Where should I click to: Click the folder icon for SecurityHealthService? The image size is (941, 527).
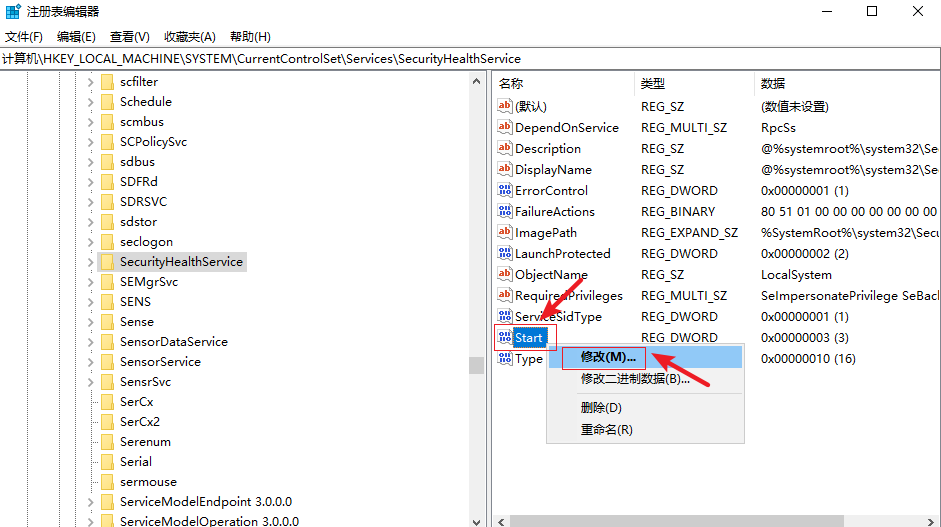click(x=107, y=262)
